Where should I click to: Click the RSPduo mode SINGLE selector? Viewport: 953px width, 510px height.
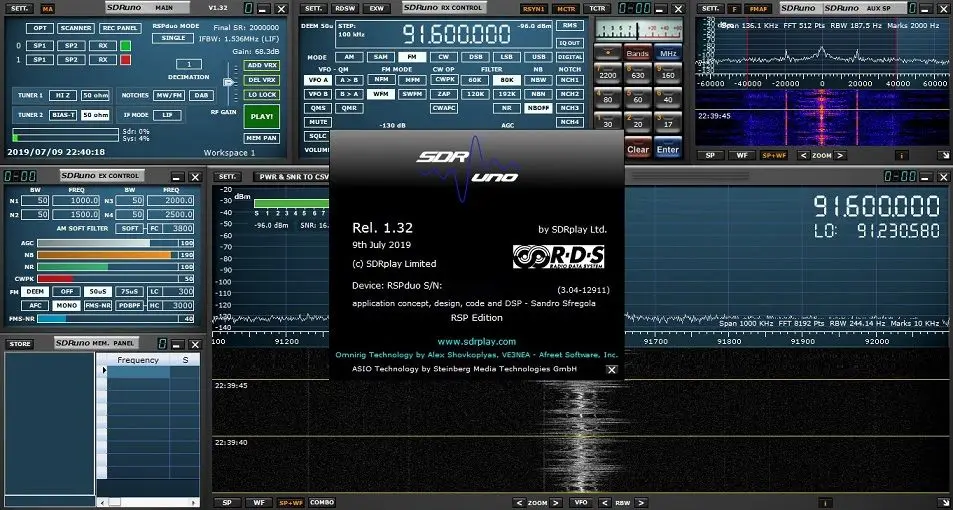click(x=171, y=38)
